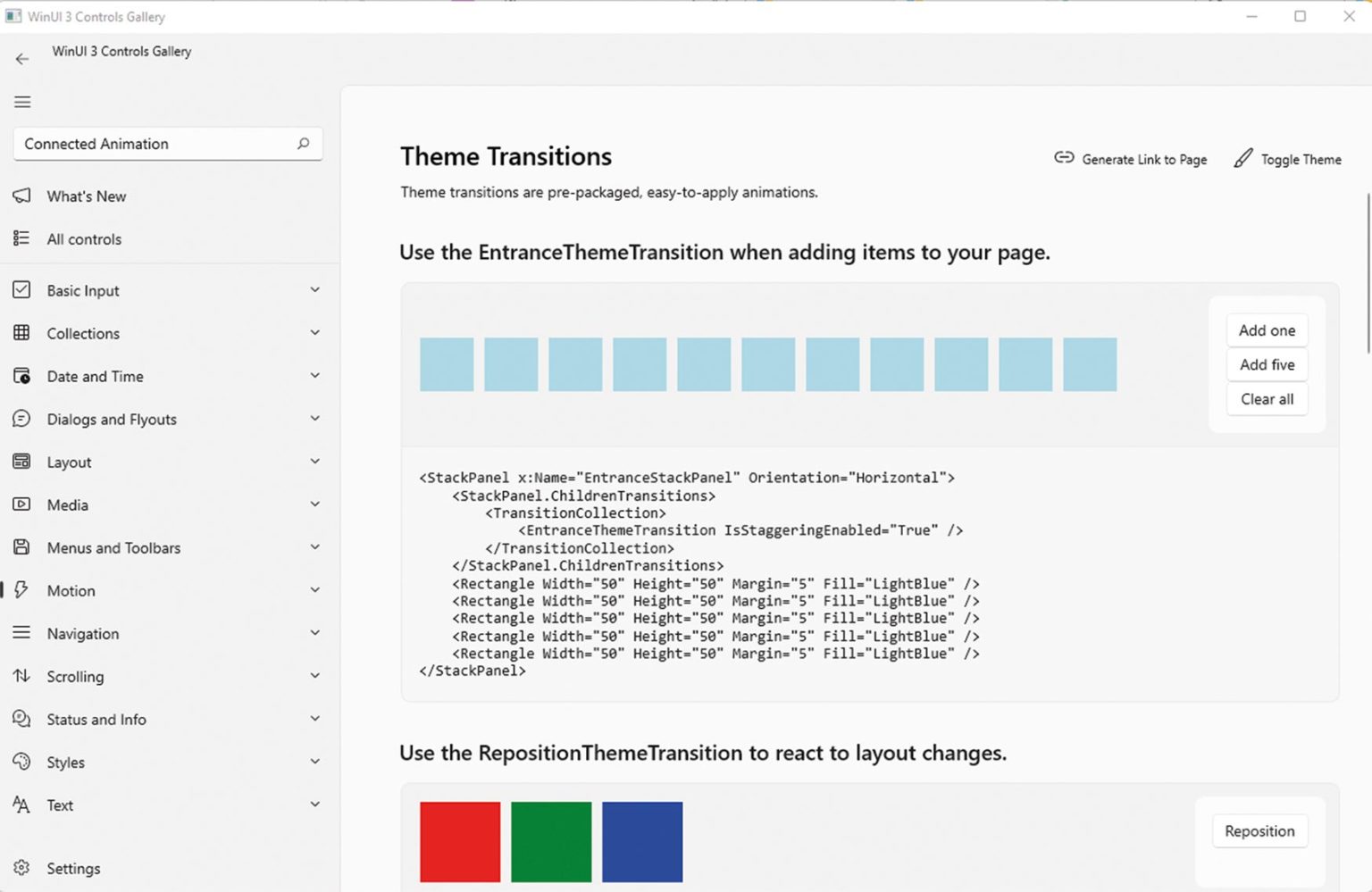Click the Add five button
Screen dimensions: 1372x892
coord(1267,364)
